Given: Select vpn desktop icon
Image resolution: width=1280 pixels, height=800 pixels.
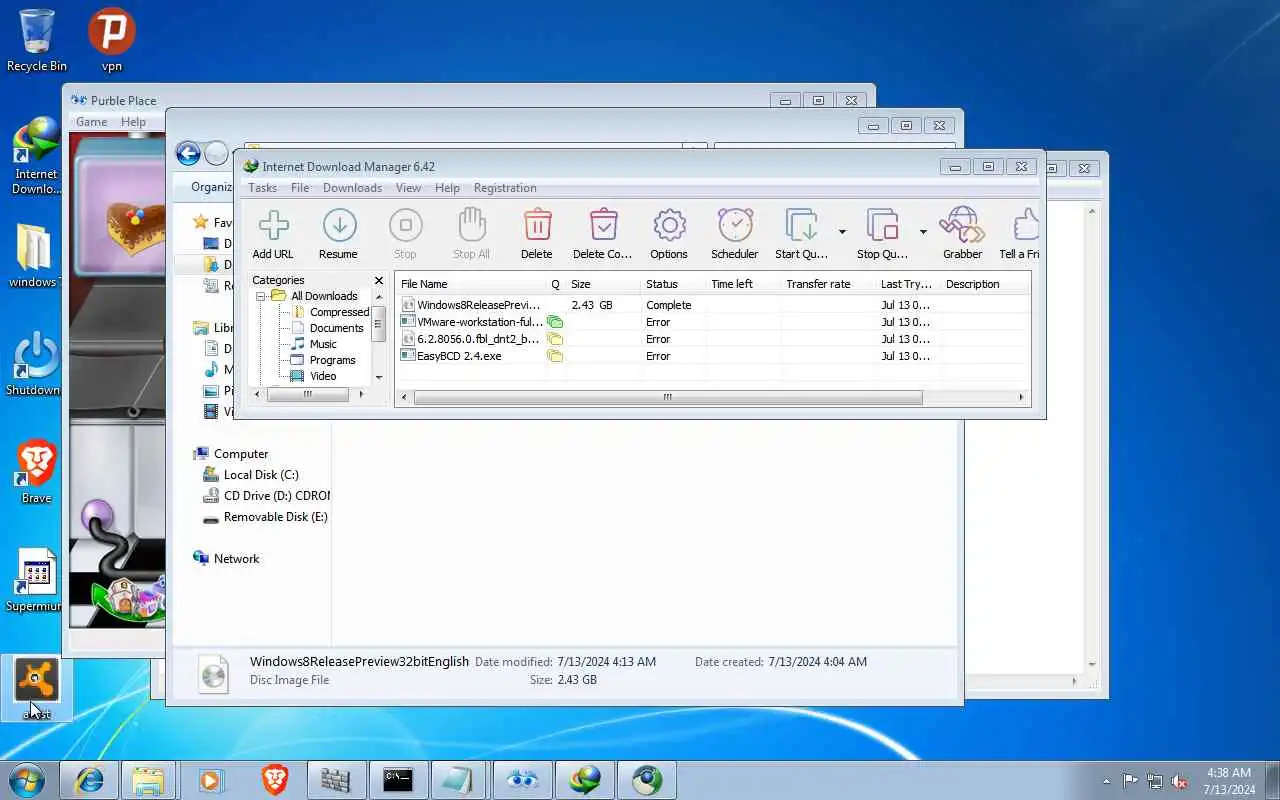Looking at the screenshot, I should [x=112, y=41].
